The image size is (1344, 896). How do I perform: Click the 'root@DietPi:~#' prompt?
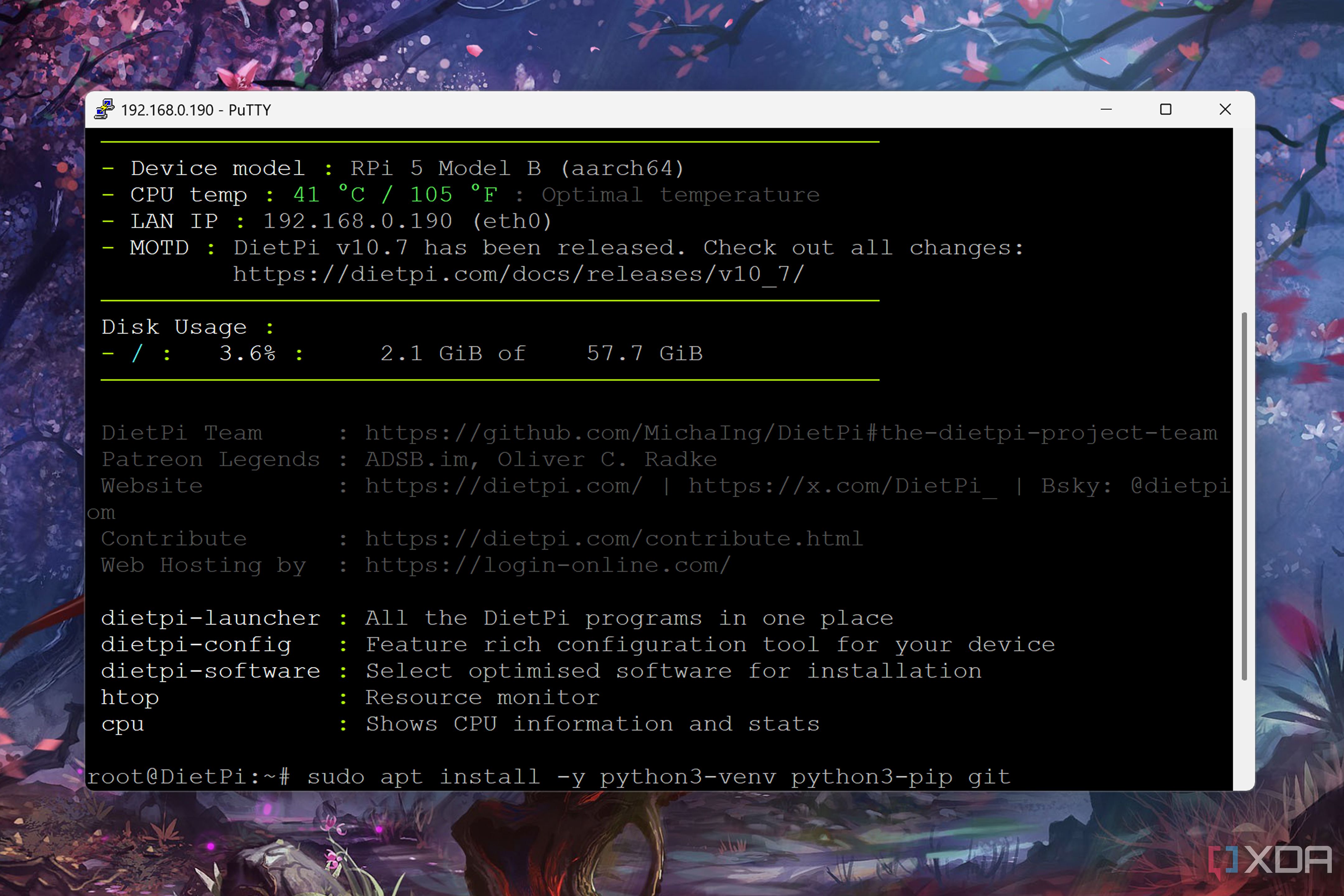[x=189, y=777]
